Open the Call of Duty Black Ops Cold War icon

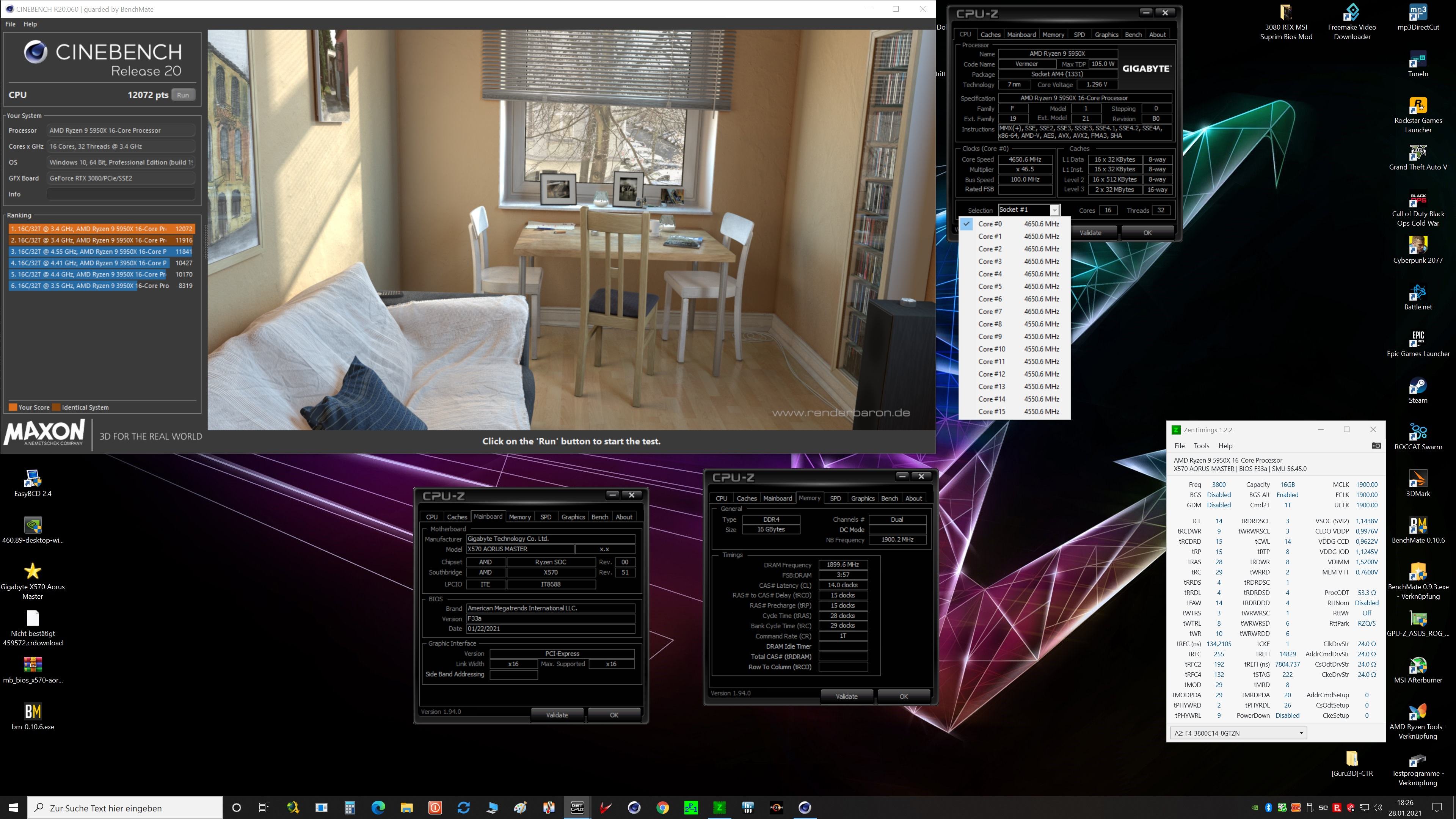[x=1418, y=209]
